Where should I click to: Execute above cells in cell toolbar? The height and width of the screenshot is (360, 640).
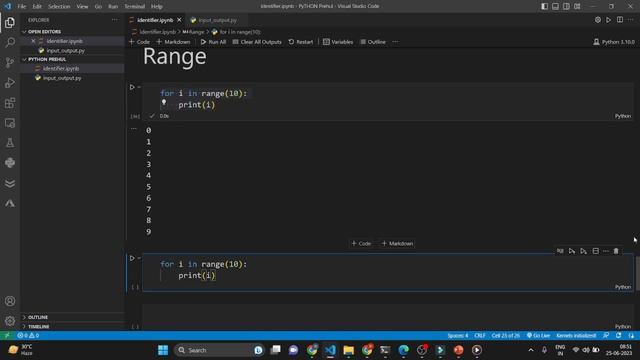point(572,251)
